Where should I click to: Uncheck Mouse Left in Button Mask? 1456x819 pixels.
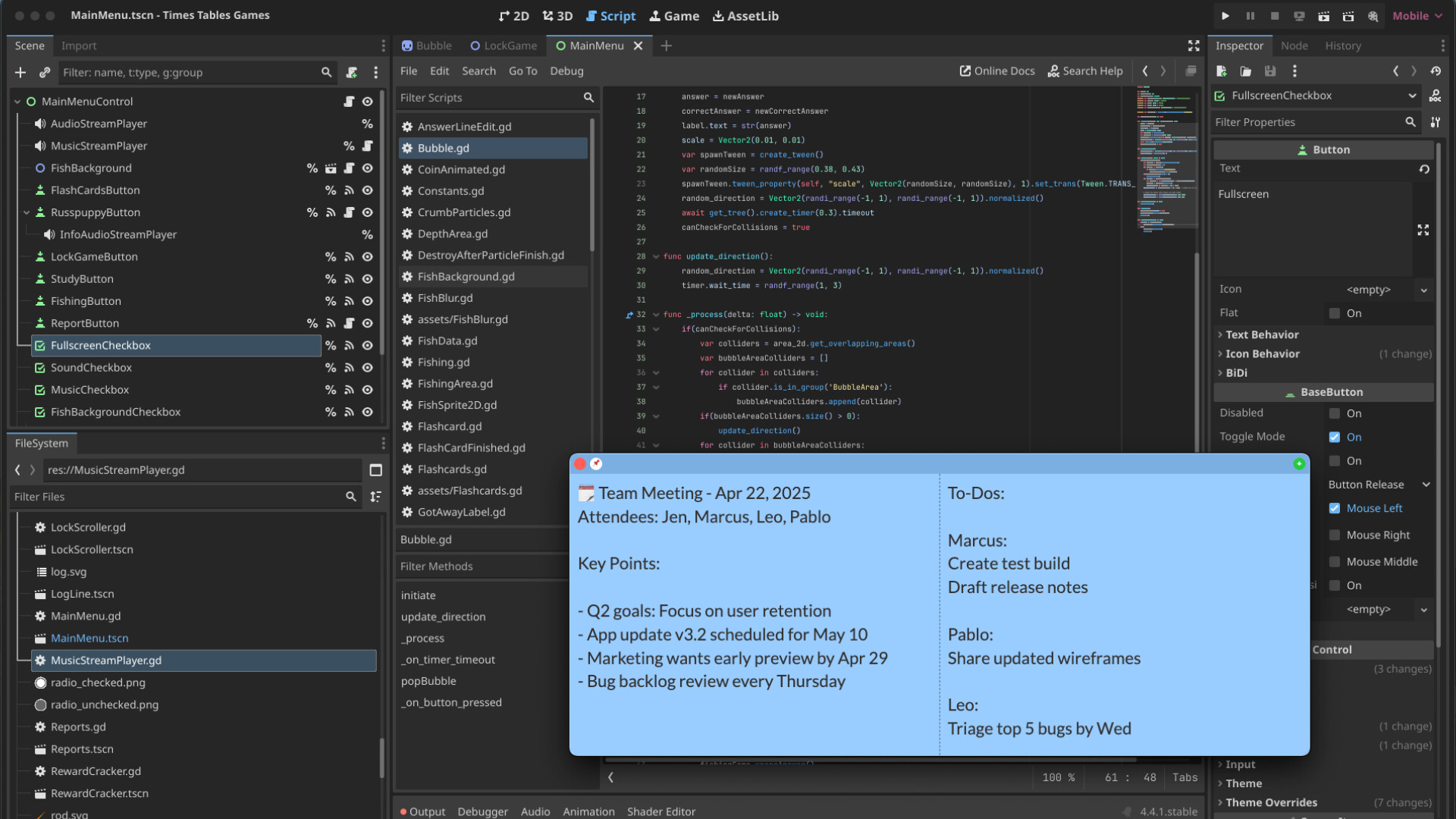pos(1335,508)
